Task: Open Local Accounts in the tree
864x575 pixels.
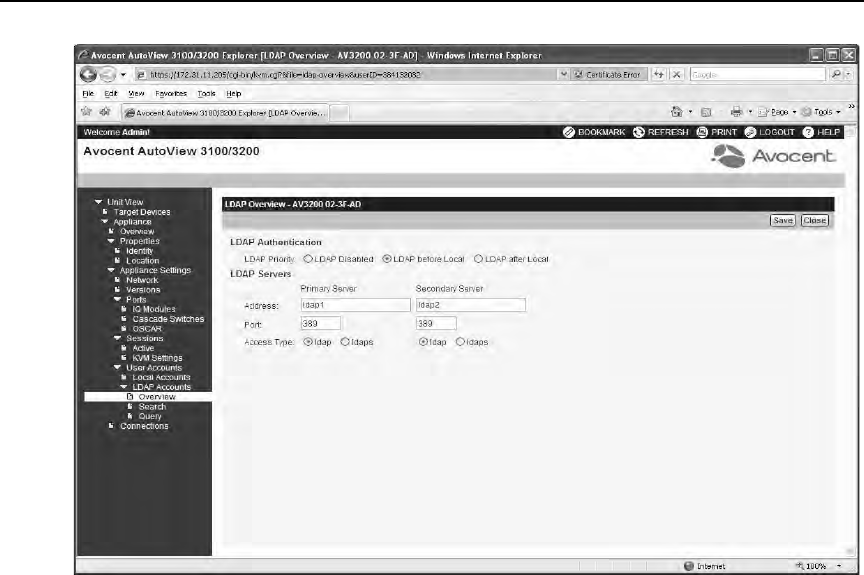Action: coord(161,377)
